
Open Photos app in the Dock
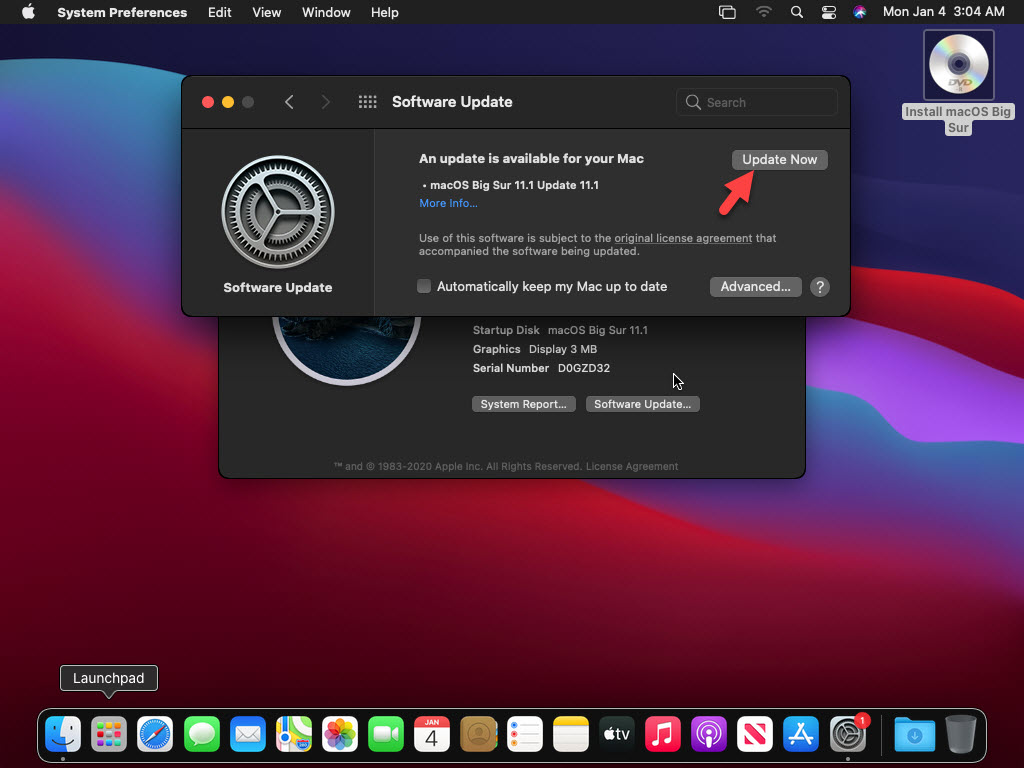[x=340, y=734]
